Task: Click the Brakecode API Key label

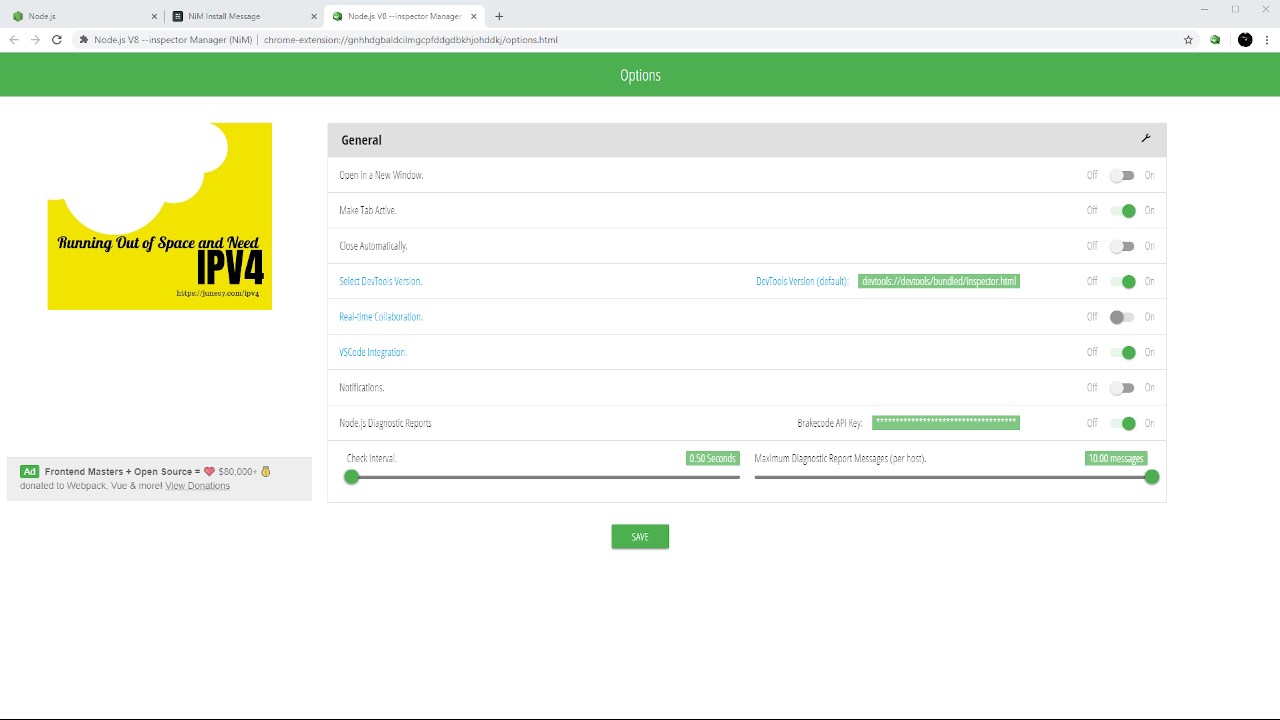Action: (830, 423)
